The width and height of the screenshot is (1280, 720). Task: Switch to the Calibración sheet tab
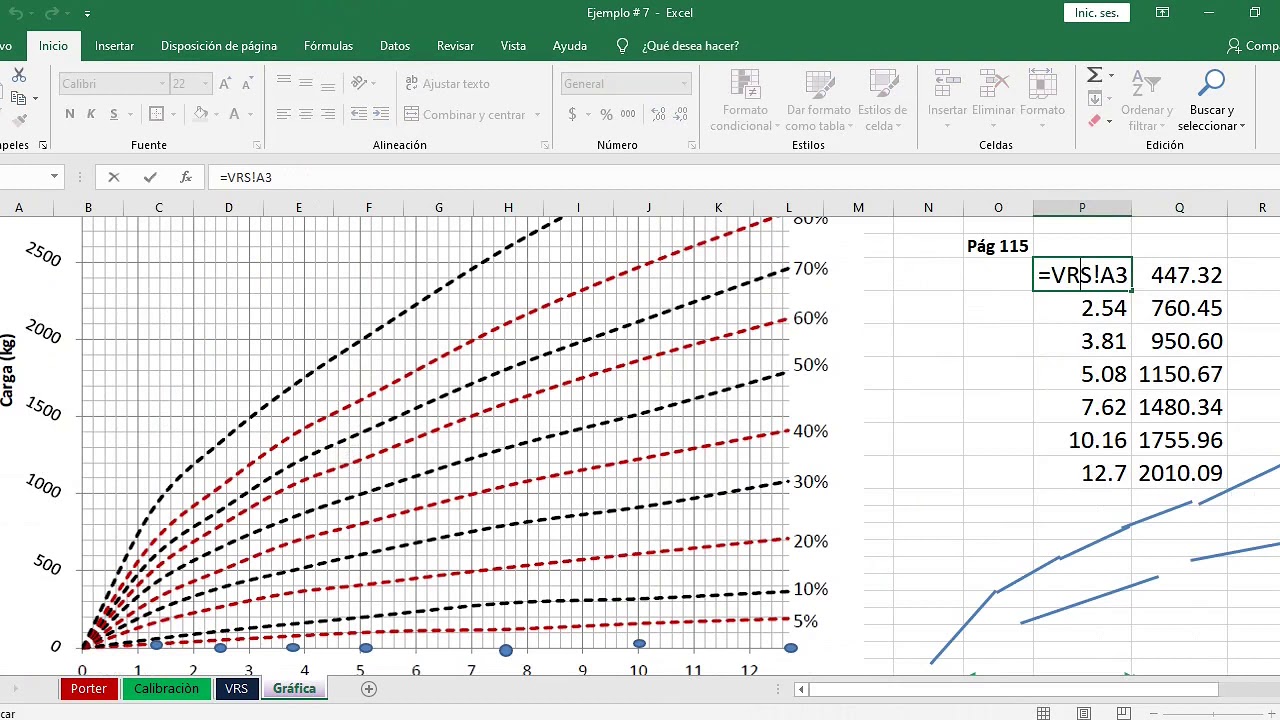pos(166,689)
